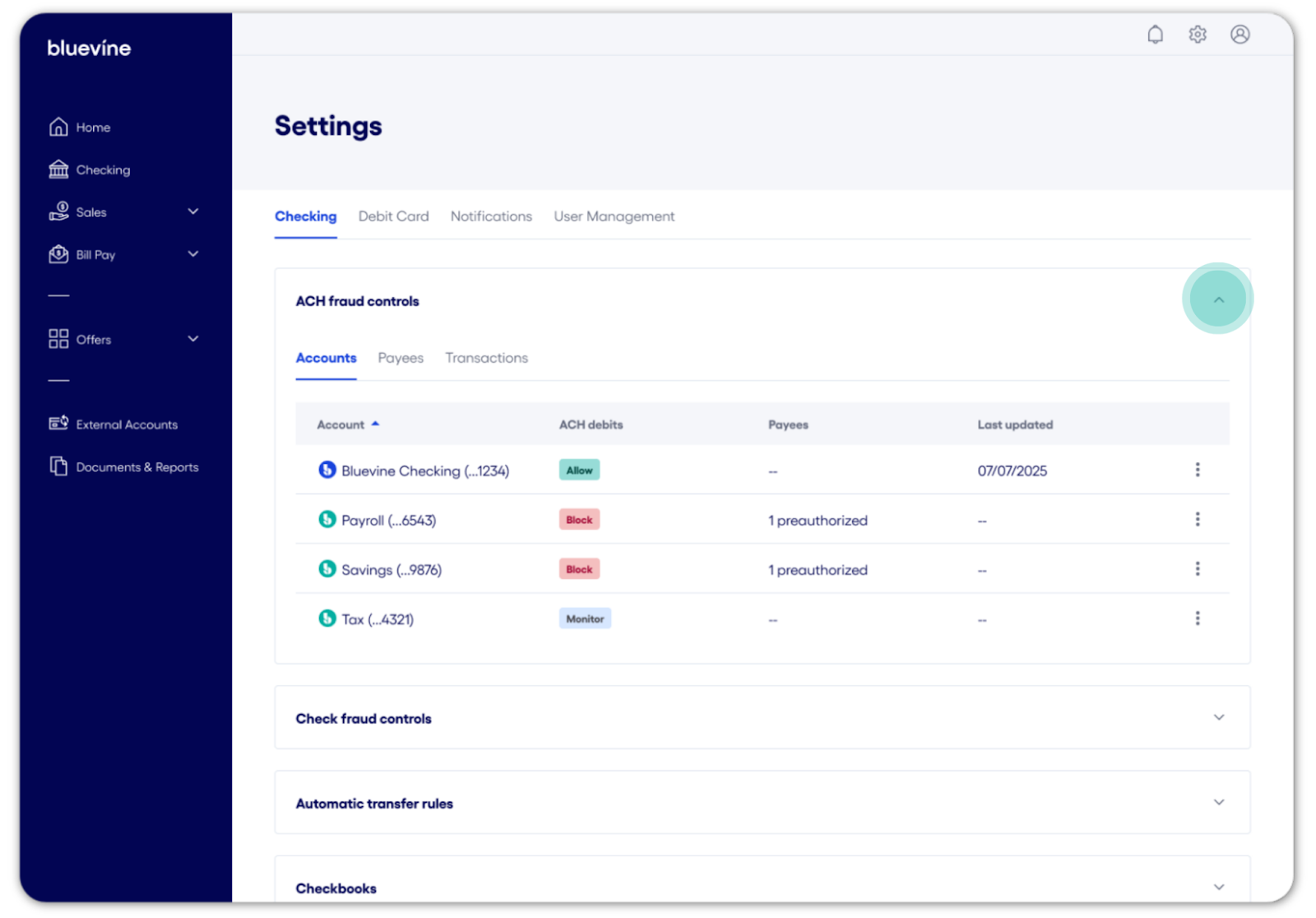
Task: Open External Accounts in sidebar
Action: [x=126, y=424]
